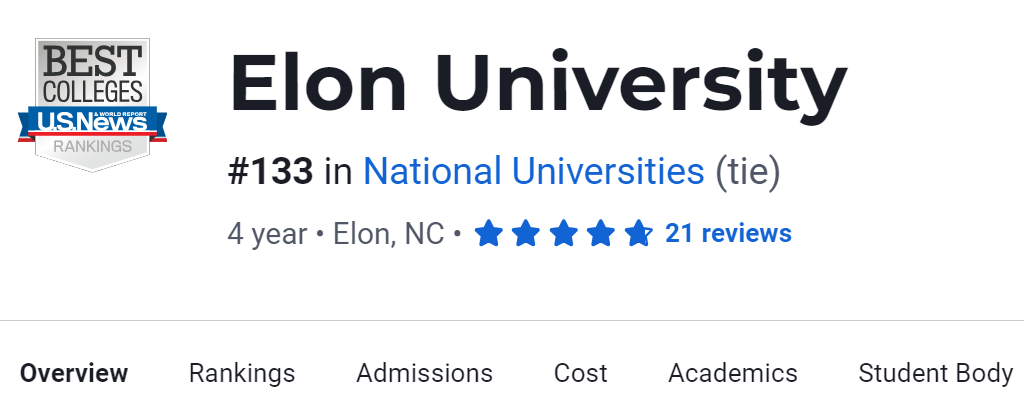Screen dimensions: 1024x411
Task: Select the second rating star
Action: [526, 234]
